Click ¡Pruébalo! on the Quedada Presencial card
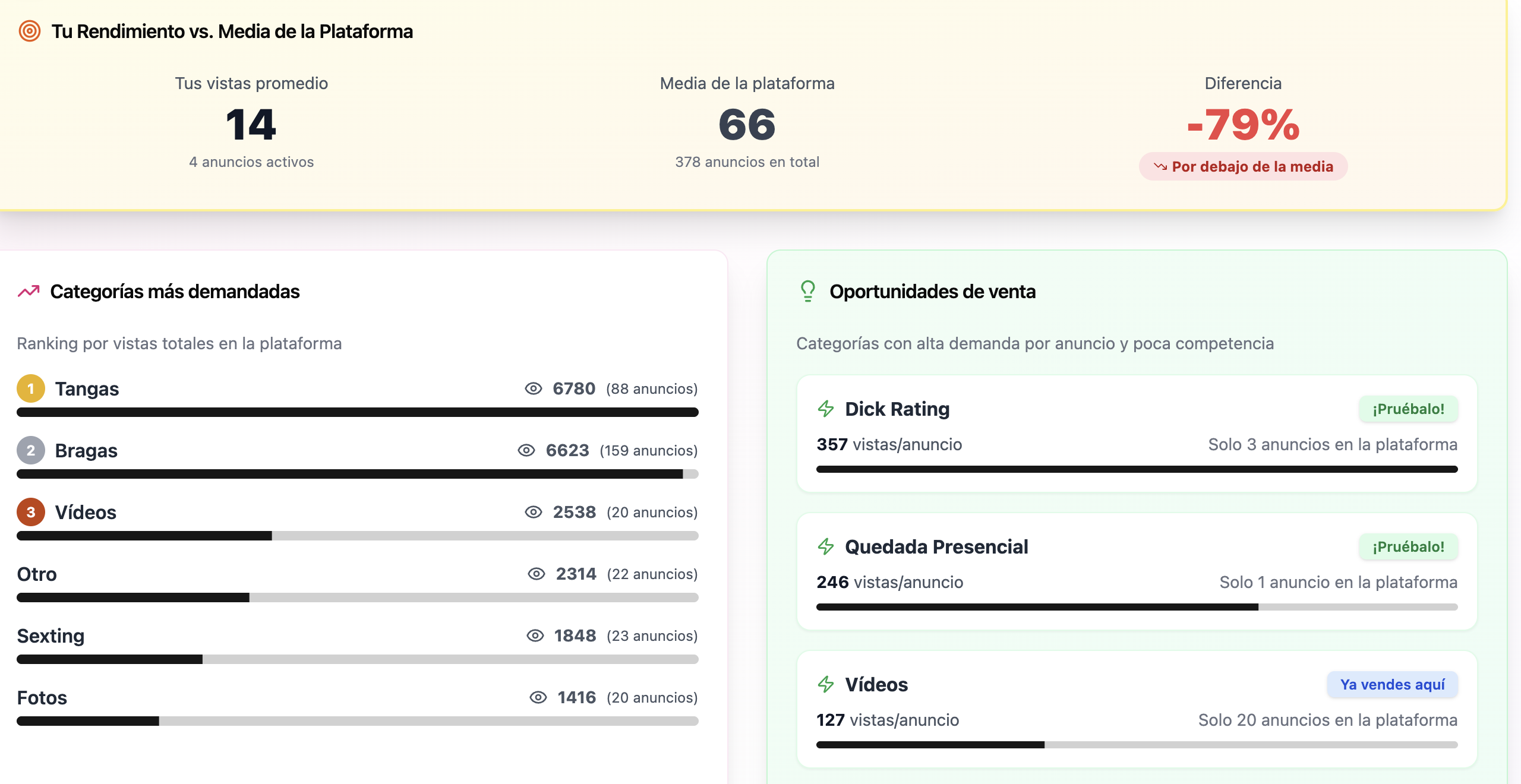Image resolution: width=1521 pixels, height=784 pixels. (x=1408, y=546)
